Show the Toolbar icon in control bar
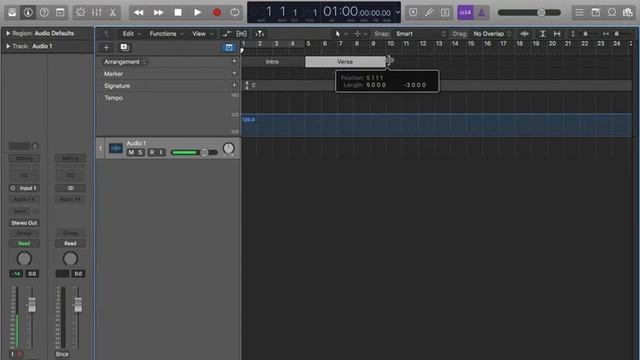640x360 pixels. tap(60, 12)
